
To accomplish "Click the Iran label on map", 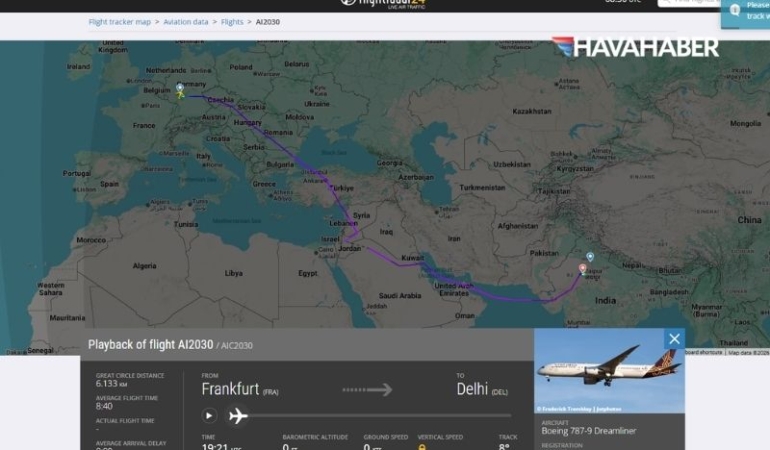I will [x=454, y=239].
